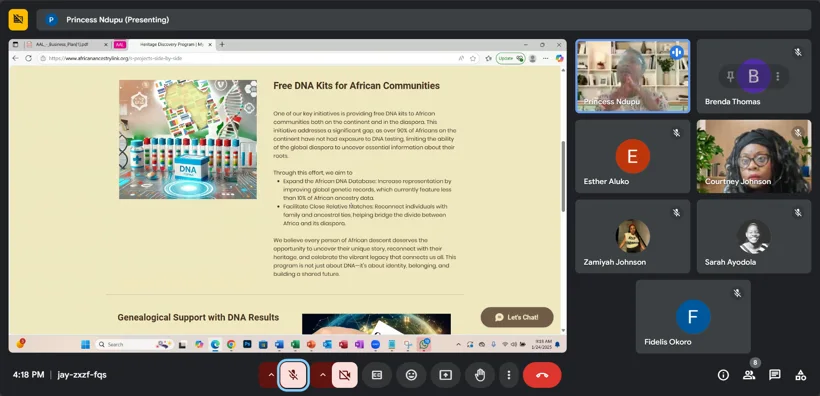This screenshot has height=396, width=820.
Task: Open the browser favorites list icon
Action: (488, 59)
